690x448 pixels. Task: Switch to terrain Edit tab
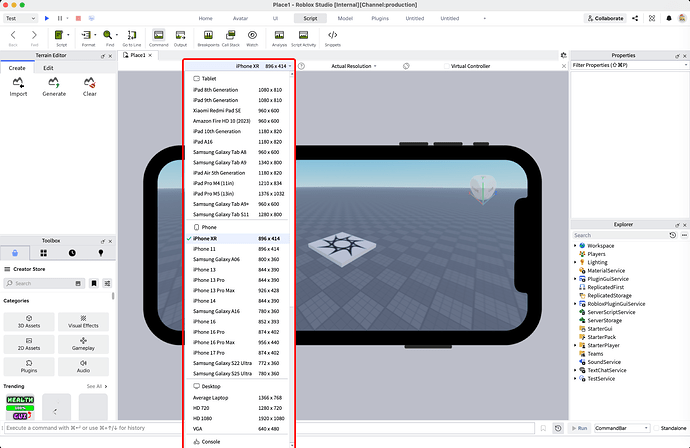48,68
